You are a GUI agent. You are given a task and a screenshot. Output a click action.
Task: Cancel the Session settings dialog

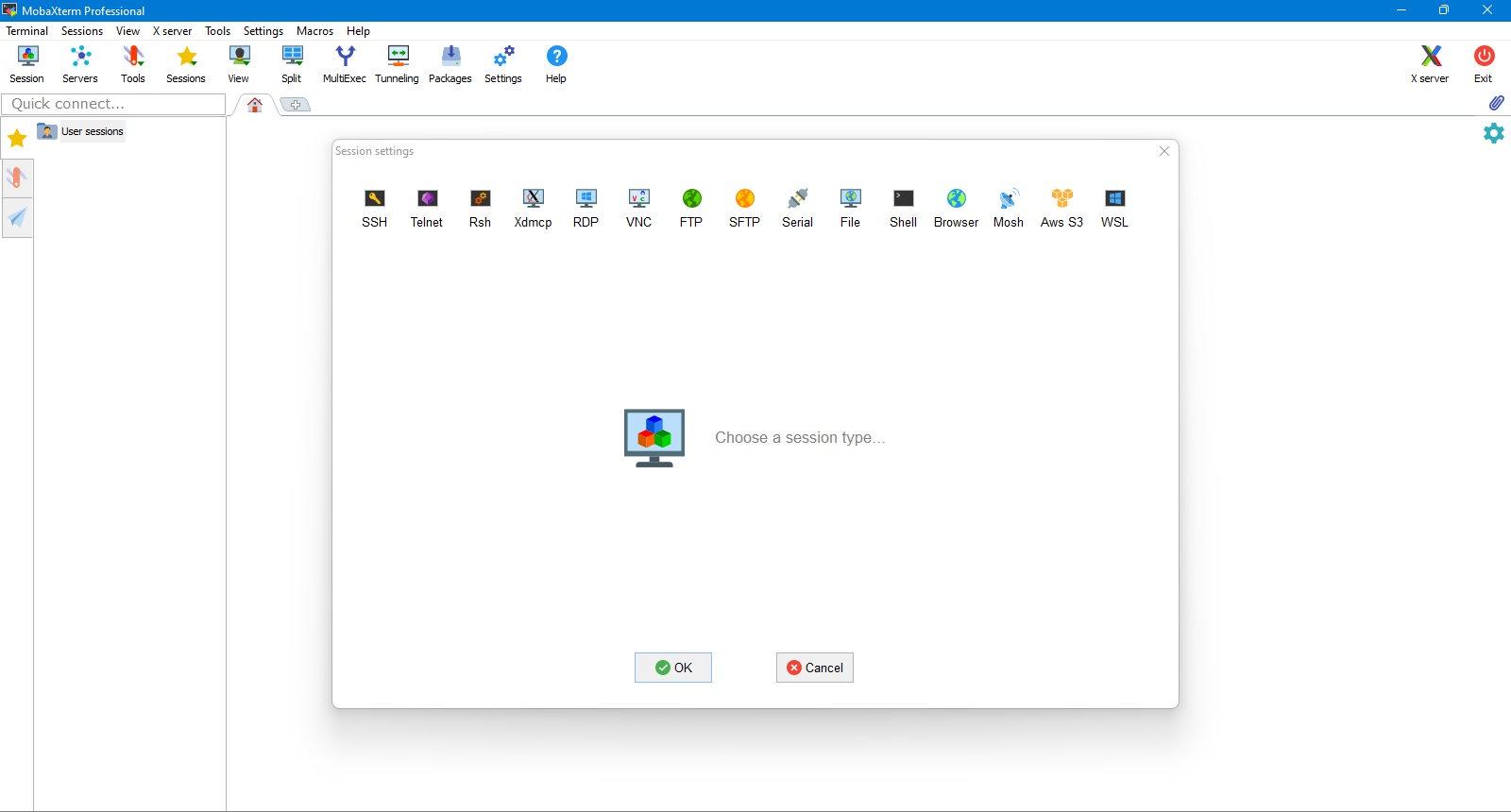pos(815,668)
